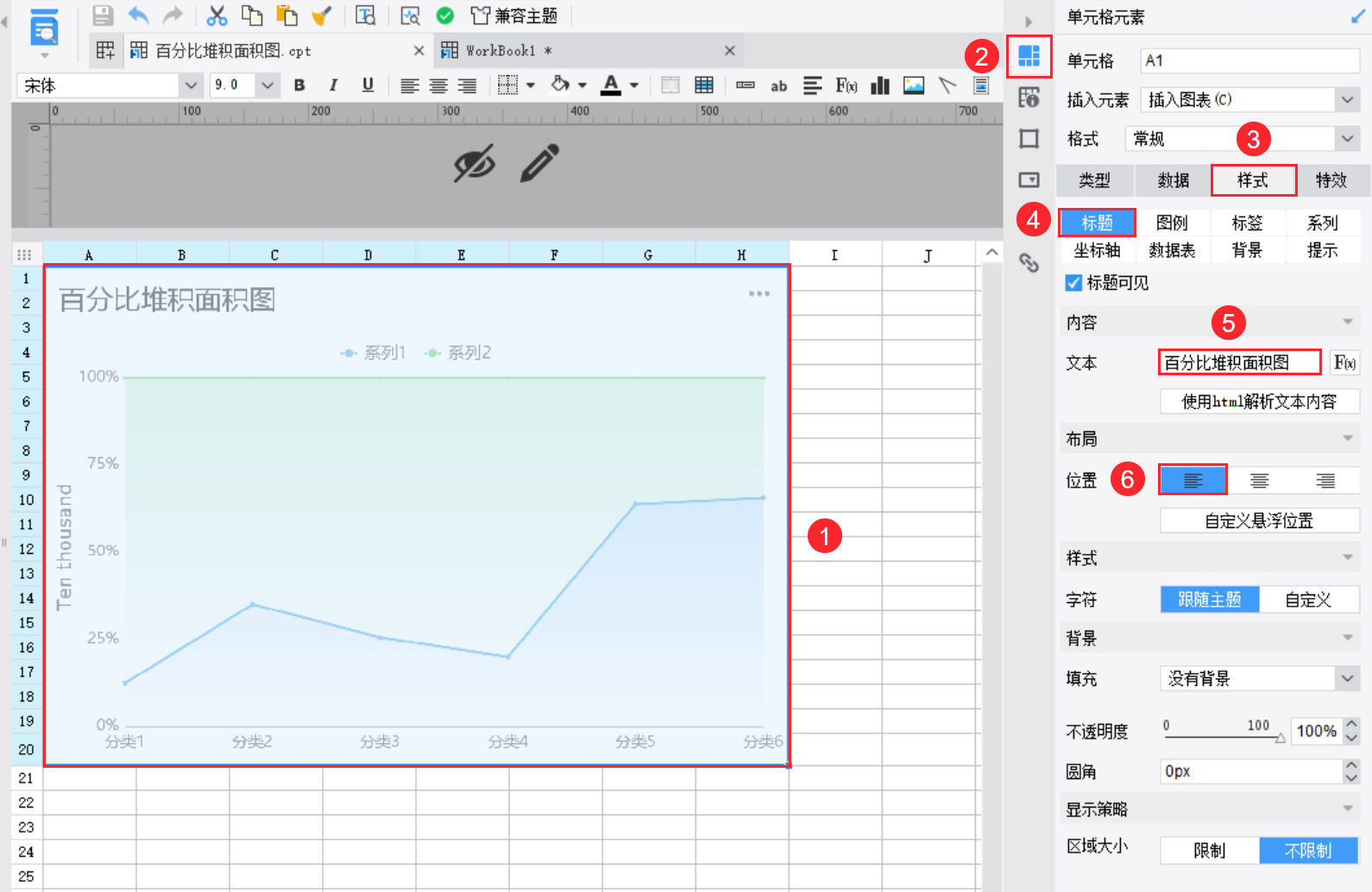This screenshot has width=1372, height=892.
Task: Open the font name 宋体 dropdown
Action: tap(191, 85)
